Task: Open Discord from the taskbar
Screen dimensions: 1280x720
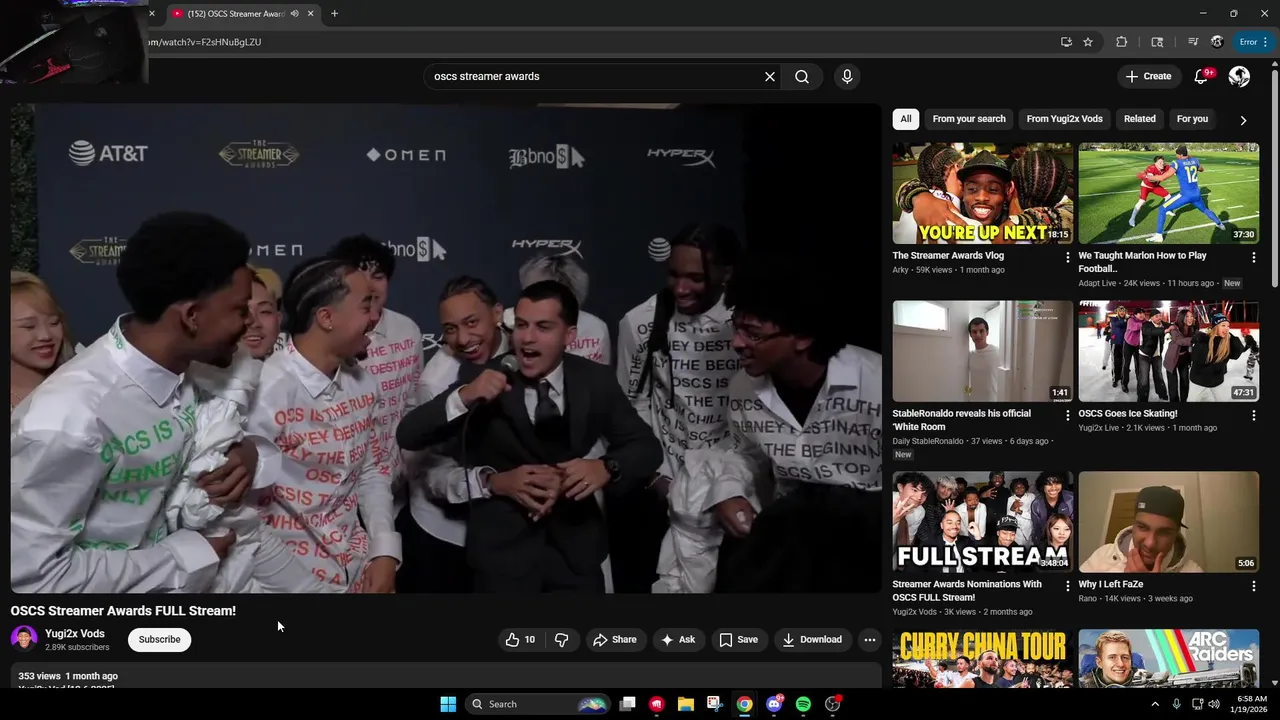Action: [x=774, y=704]
